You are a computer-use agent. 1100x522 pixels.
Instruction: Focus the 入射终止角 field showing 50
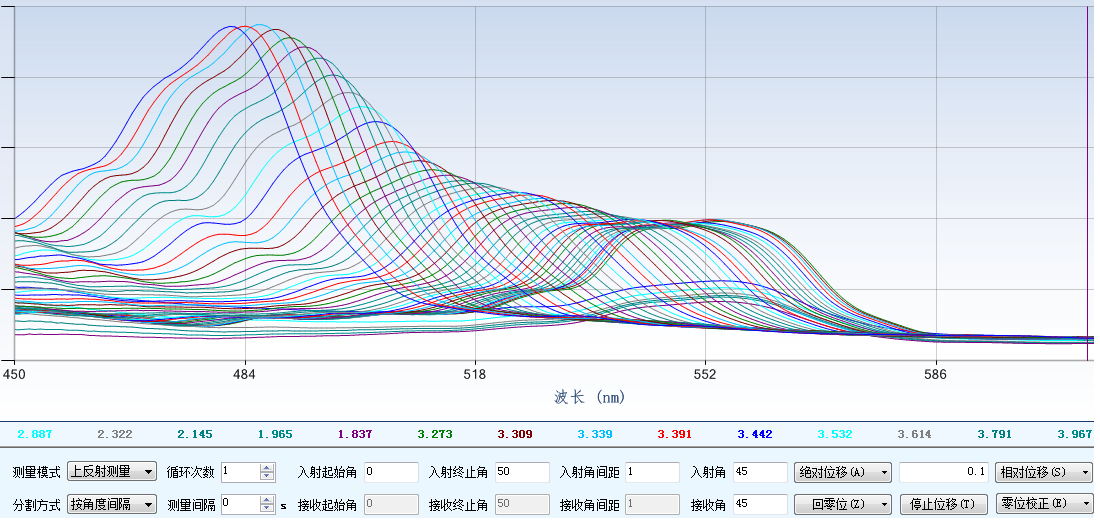pos(522,472)
